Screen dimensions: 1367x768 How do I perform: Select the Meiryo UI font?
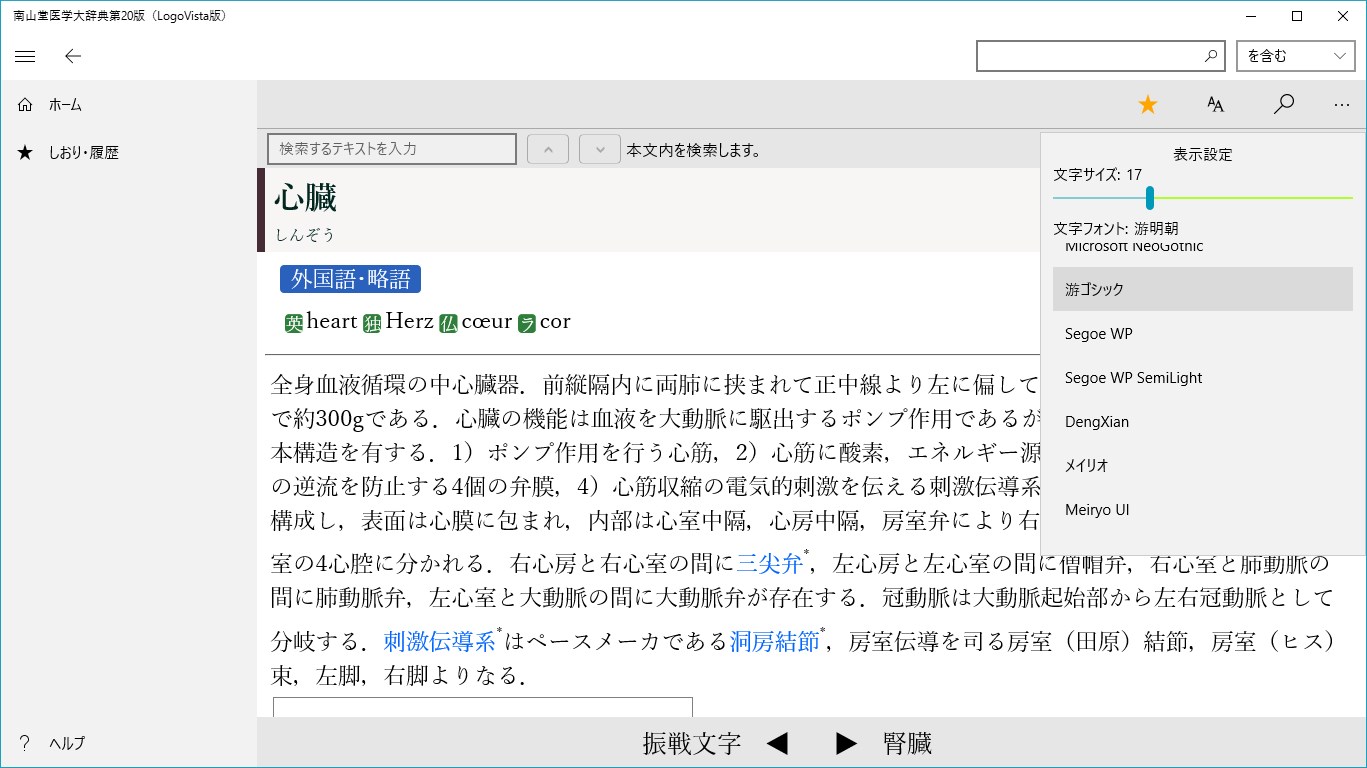pos(1203,510)
